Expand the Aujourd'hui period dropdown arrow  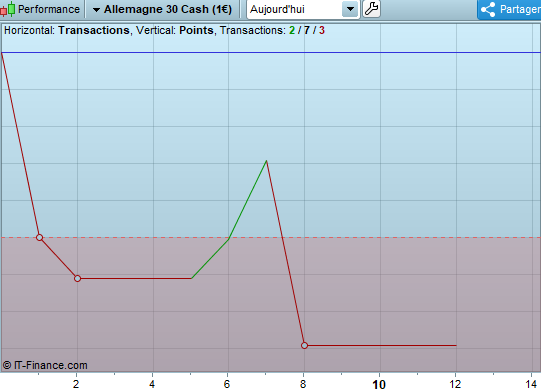[x=350, y=9]
